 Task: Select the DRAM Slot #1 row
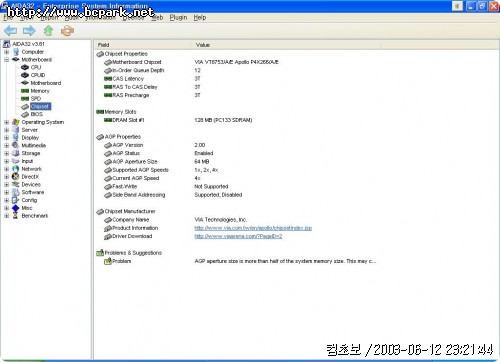pos(237,120)
